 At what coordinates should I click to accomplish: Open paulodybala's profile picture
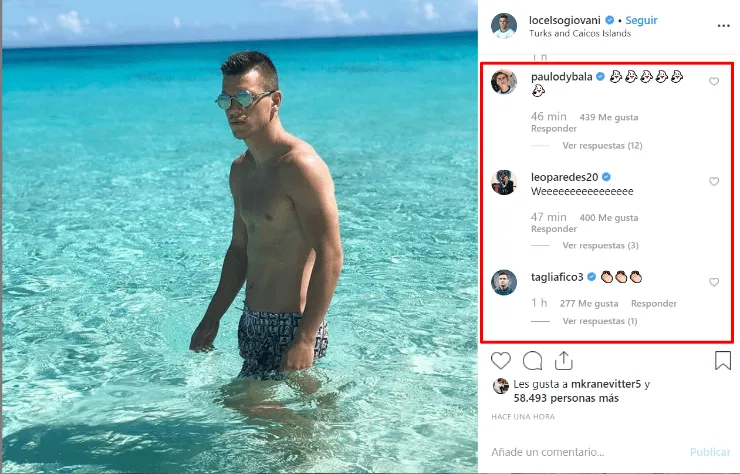[504, 82]
